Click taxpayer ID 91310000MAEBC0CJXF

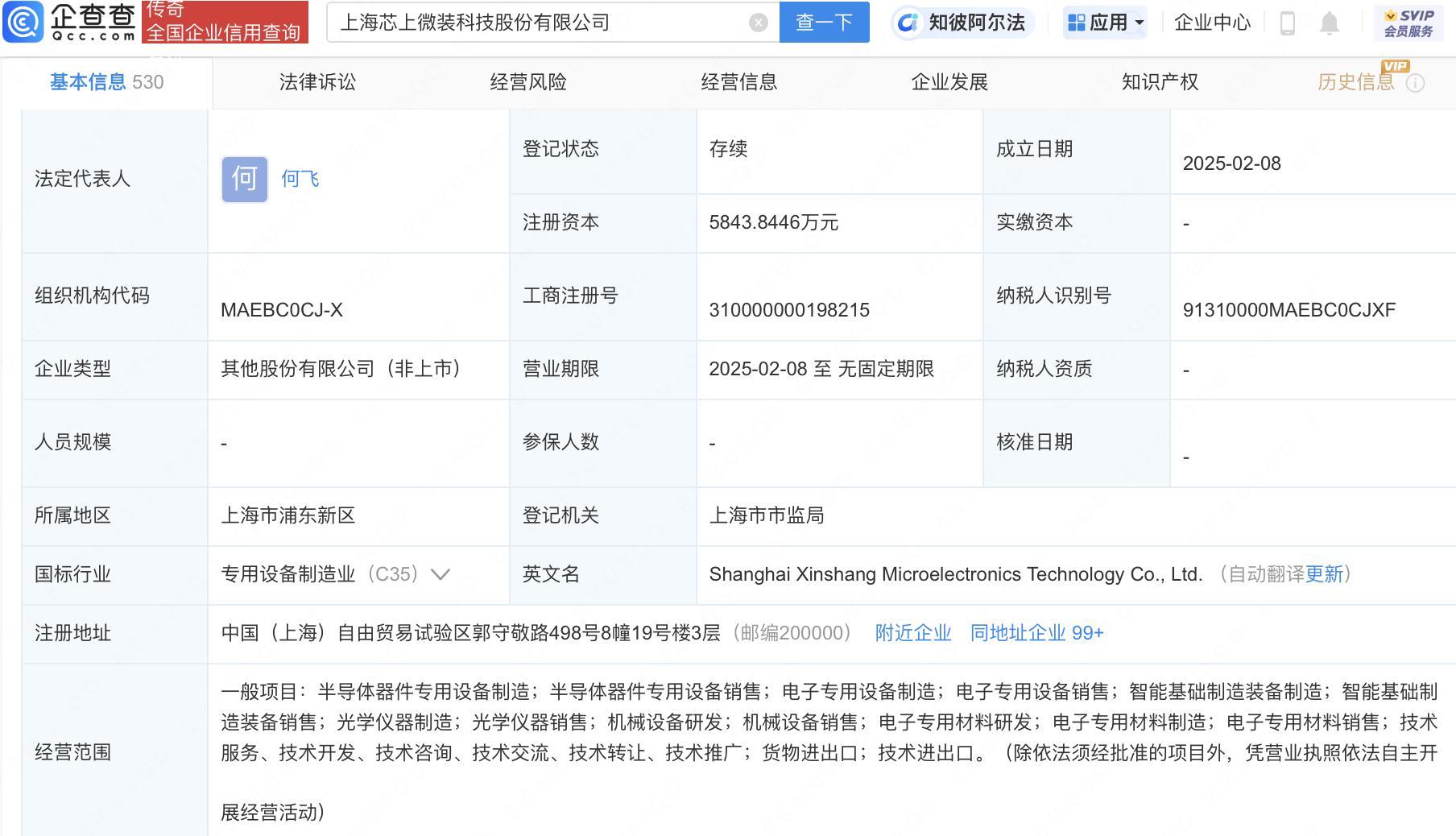(x=1289, y=310)
